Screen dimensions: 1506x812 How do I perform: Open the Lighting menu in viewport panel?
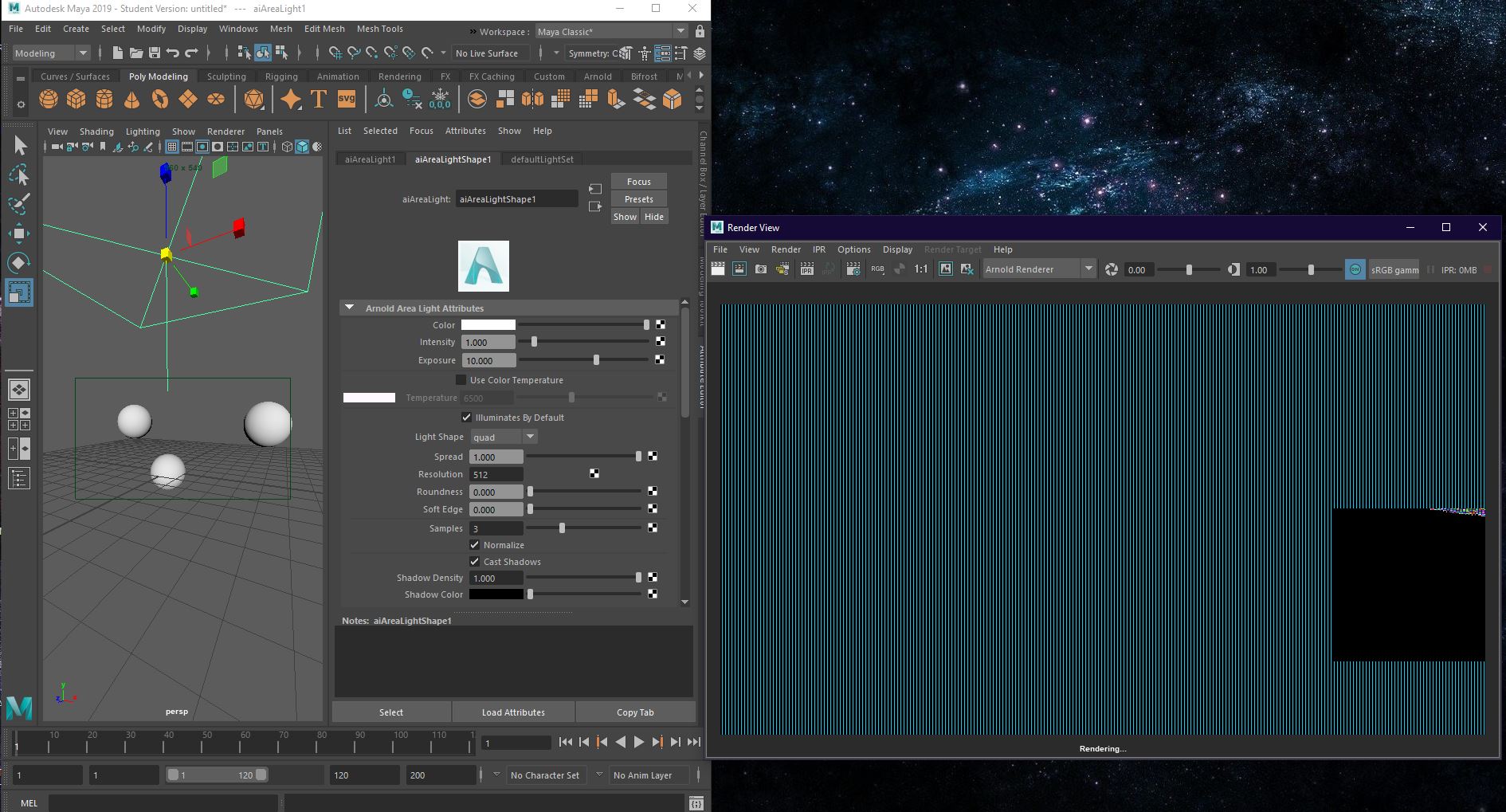[143, 131]
